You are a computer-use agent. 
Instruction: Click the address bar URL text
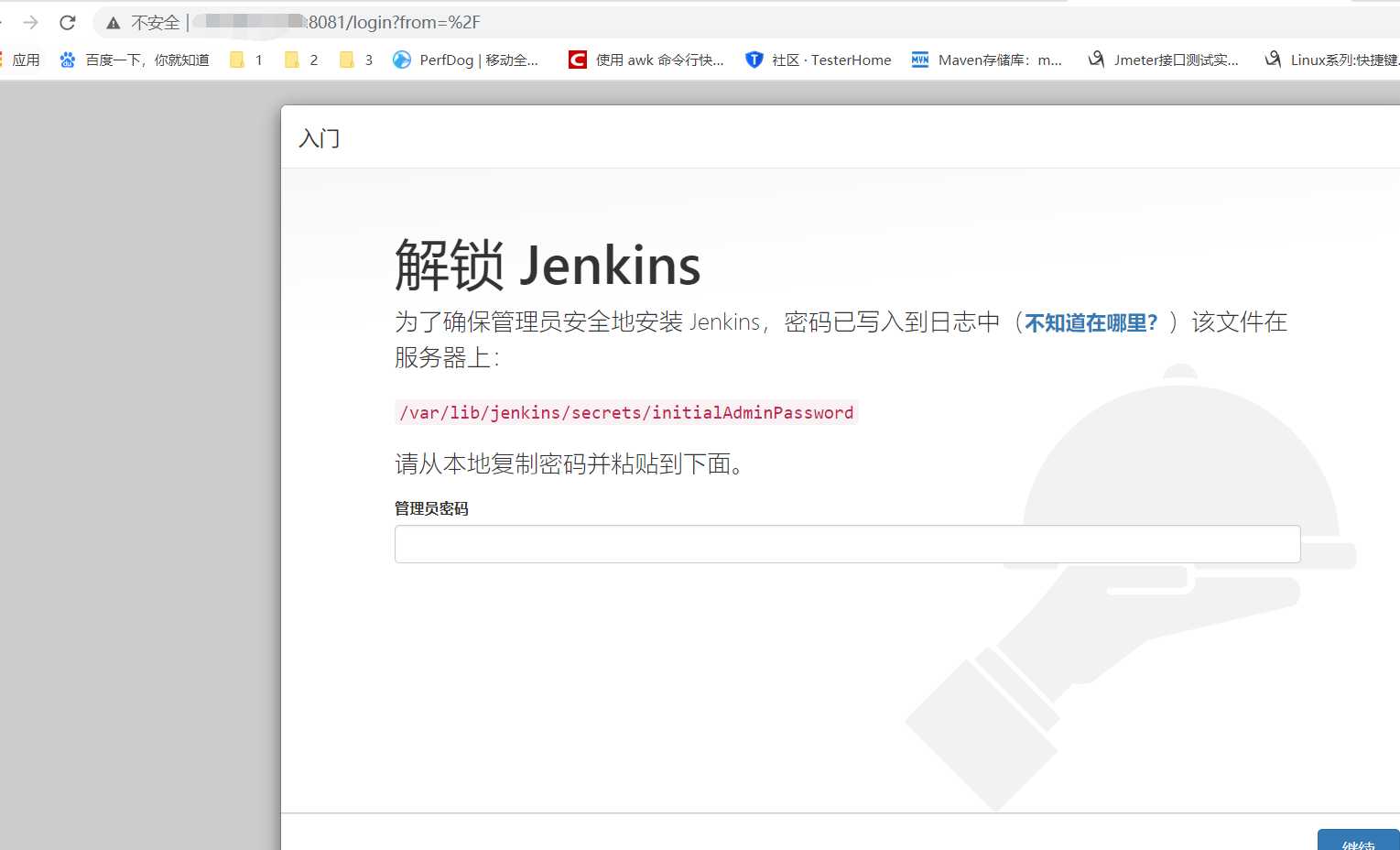tap(394, 22)
